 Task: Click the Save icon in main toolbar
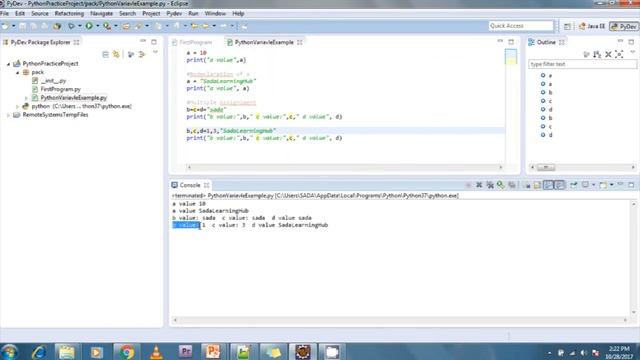[x=23, y=26]
